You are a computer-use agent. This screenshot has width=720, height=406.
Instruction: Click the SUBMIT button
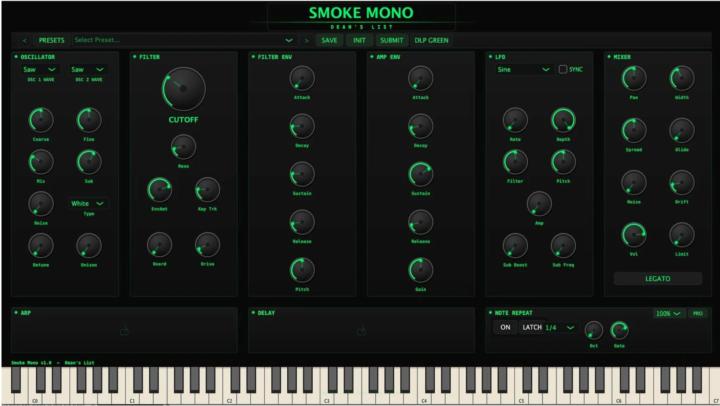(x=392, y=40)
